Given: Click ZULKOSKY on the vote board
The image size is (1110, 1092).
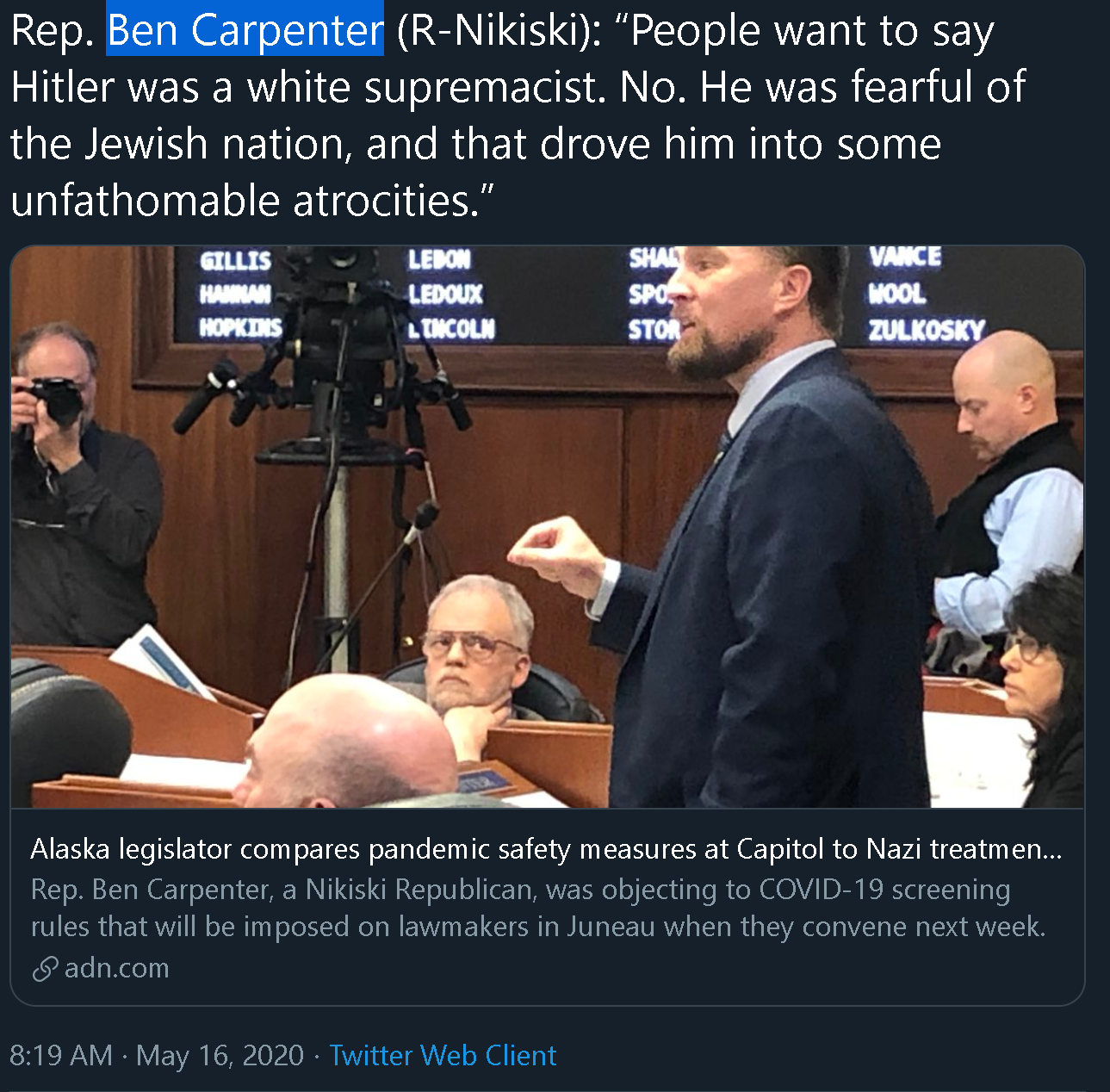Looking at the screenshot, I should [926, 330].
